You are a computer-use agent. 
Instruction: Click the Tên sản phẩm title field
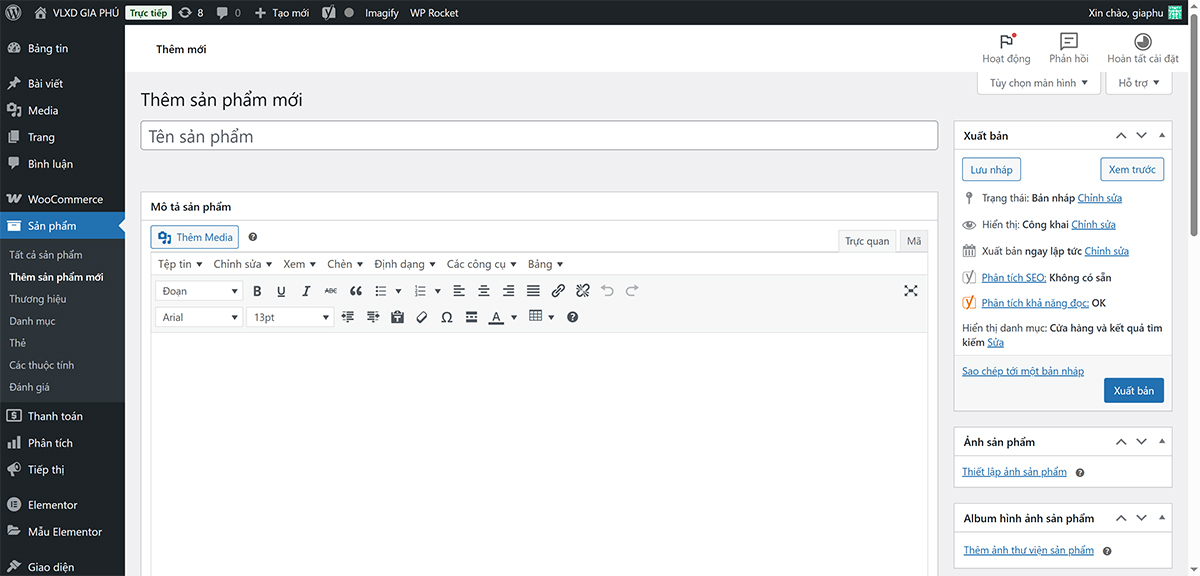pos(539,136)
